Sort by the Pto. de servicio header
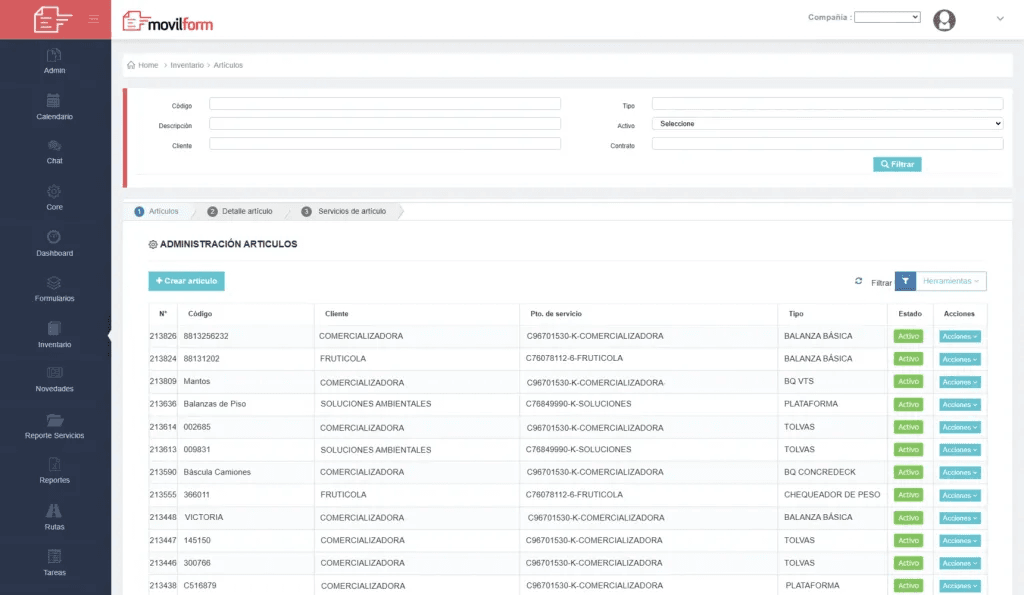The width and height of the screenshot is (1024, 595). tap(556, 314)
